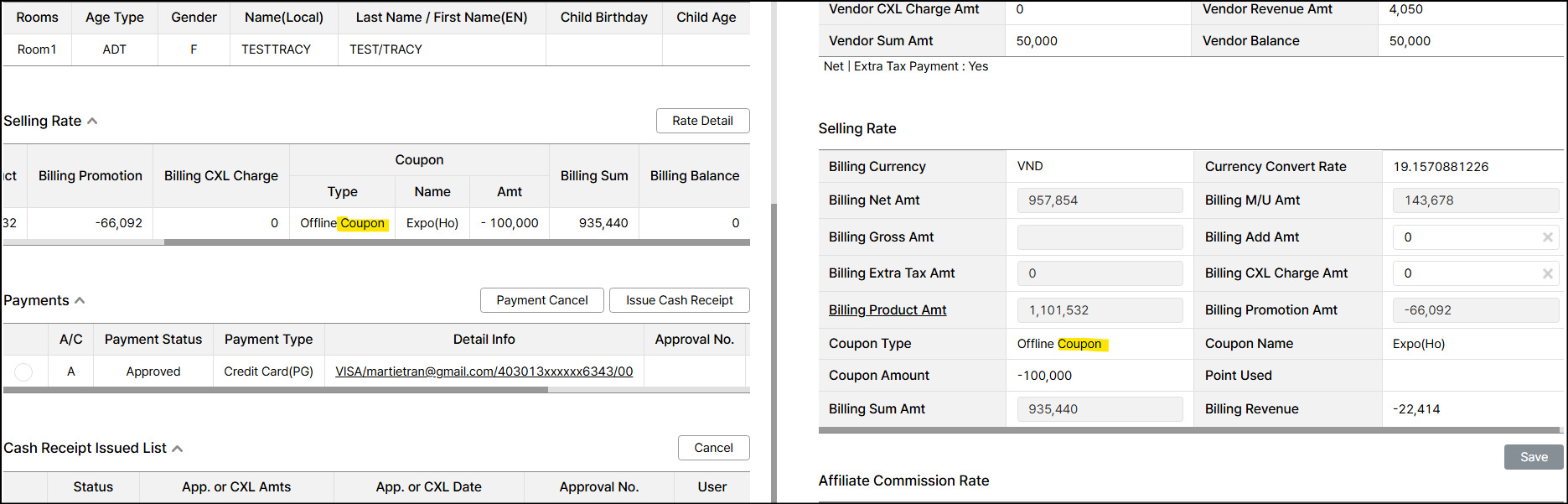
Task: Click the Payment Status column header
Action: [153, 340]
